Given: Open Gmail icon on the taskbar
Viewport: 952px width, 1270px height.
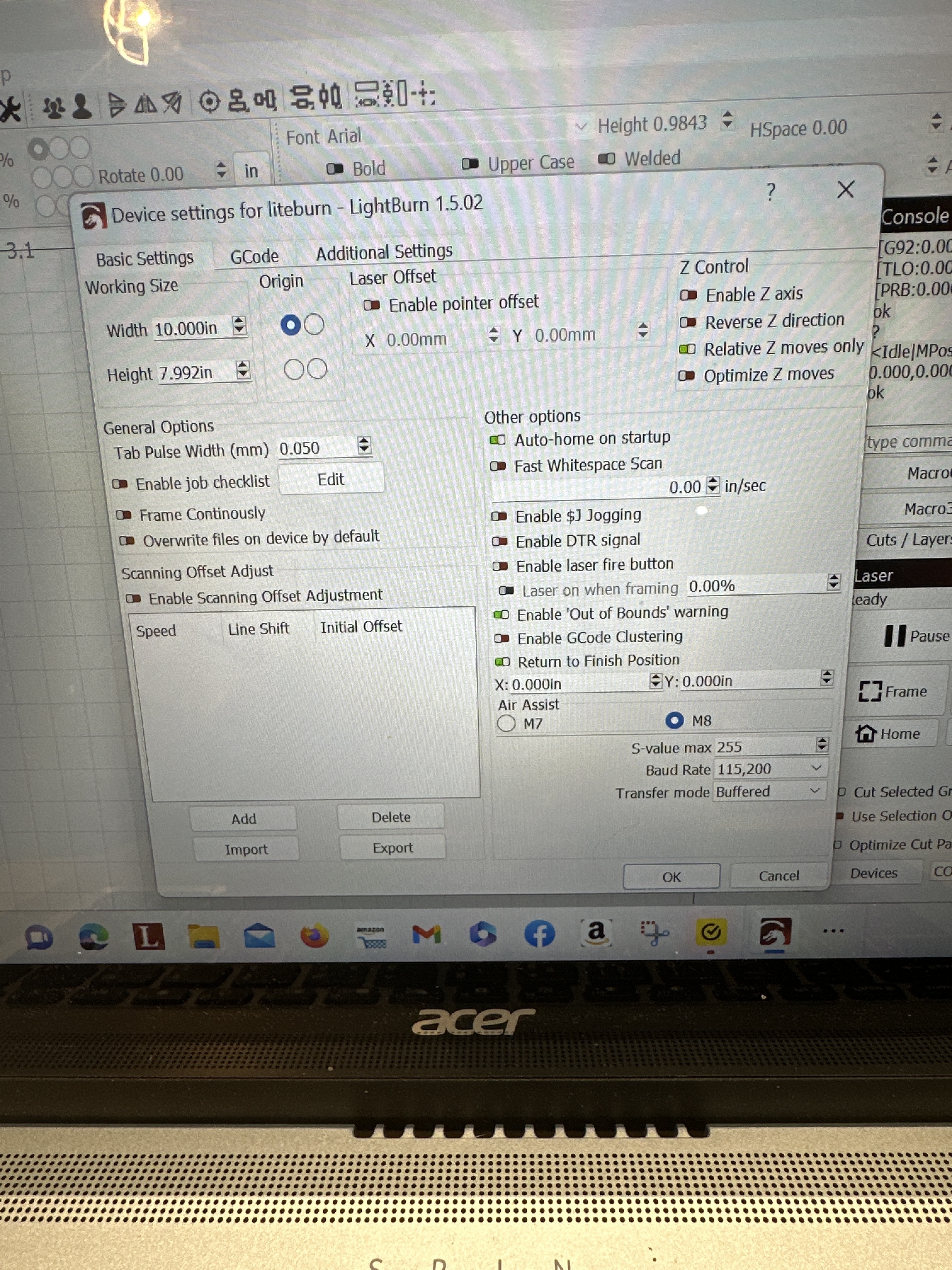Looking at the screenshot, I should [x=426, y=934].
